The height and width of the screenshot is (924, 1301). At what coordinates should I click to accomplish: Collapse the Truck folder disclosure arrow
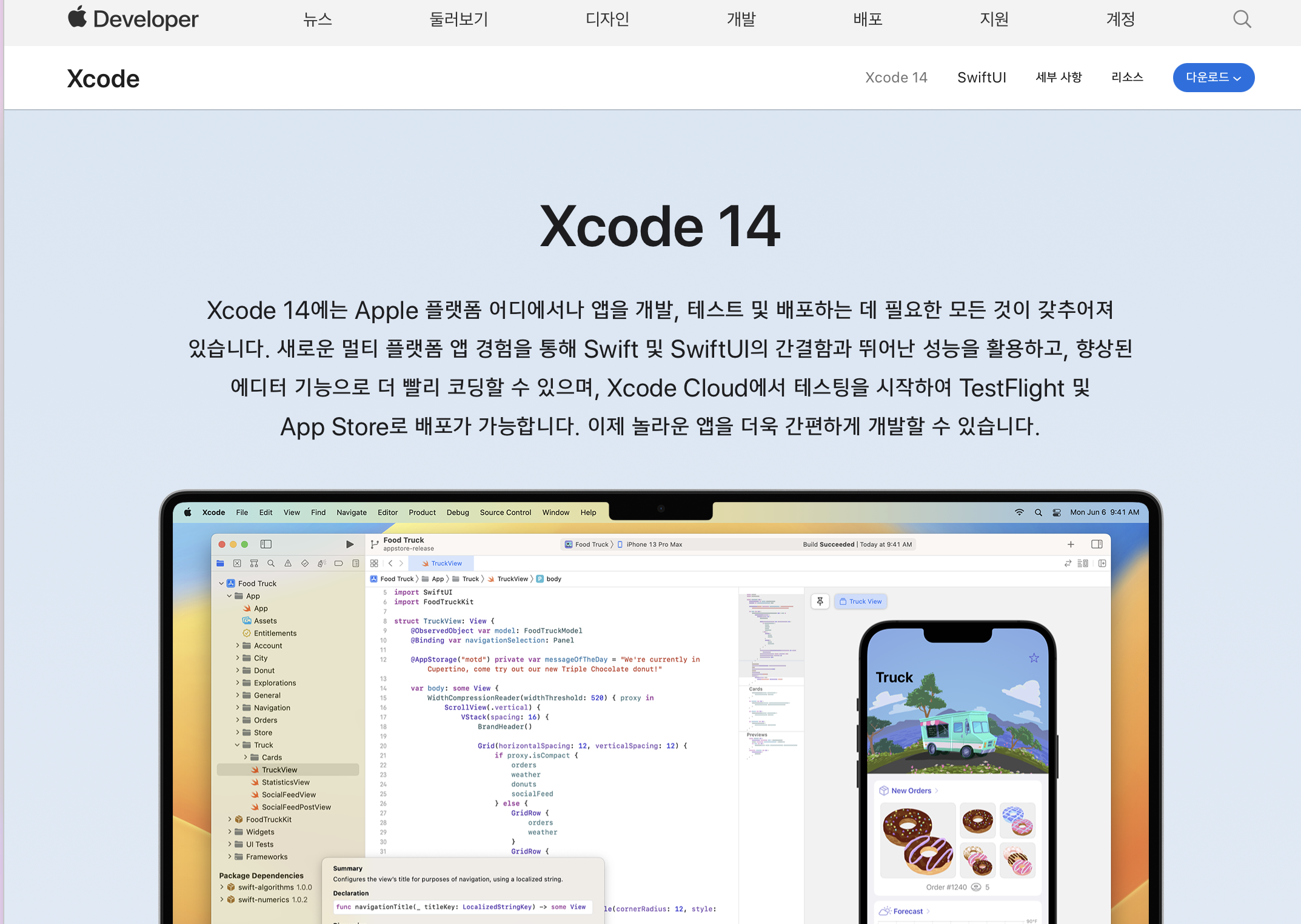pos(238,745)
